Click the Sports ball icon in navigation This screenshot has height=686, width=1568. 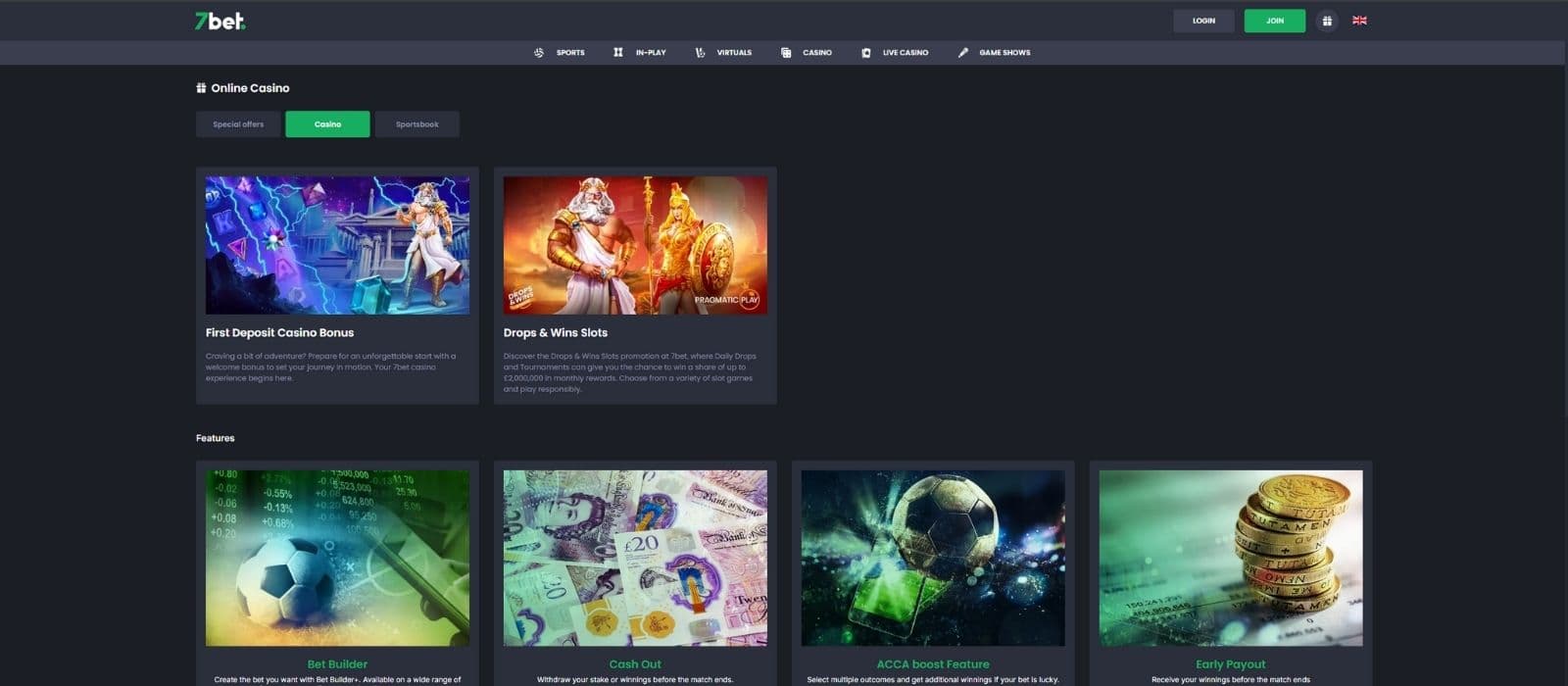539,53
